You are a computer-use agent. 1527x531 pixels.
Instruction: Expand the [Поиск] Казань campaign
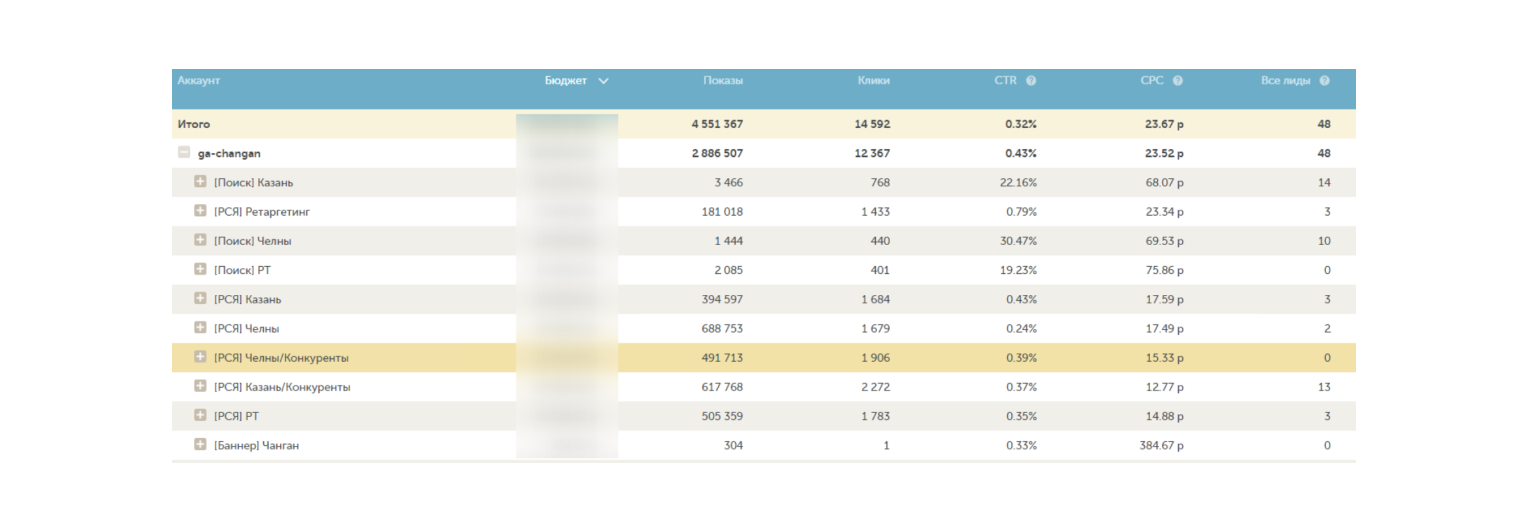tap(200, 182)
